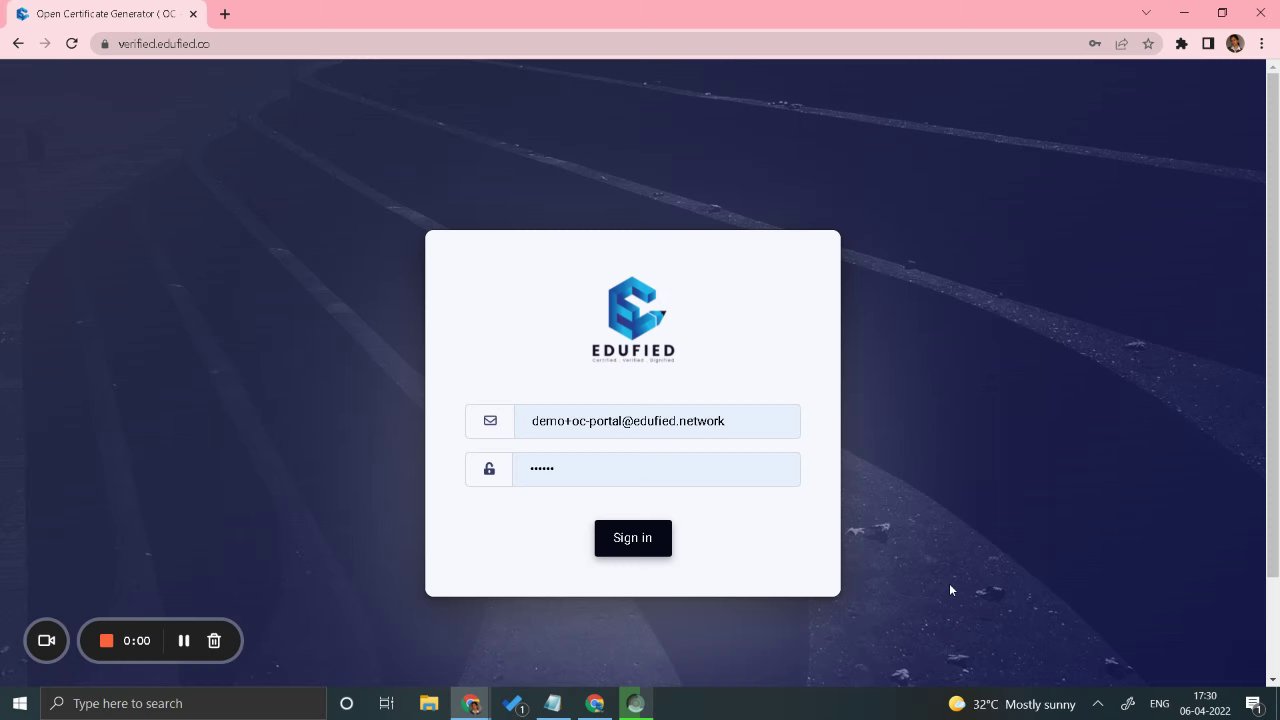Viewport: 1280px width, 720px height.
Task: Click the padlock icon beside password field
Action: (489, 469)
